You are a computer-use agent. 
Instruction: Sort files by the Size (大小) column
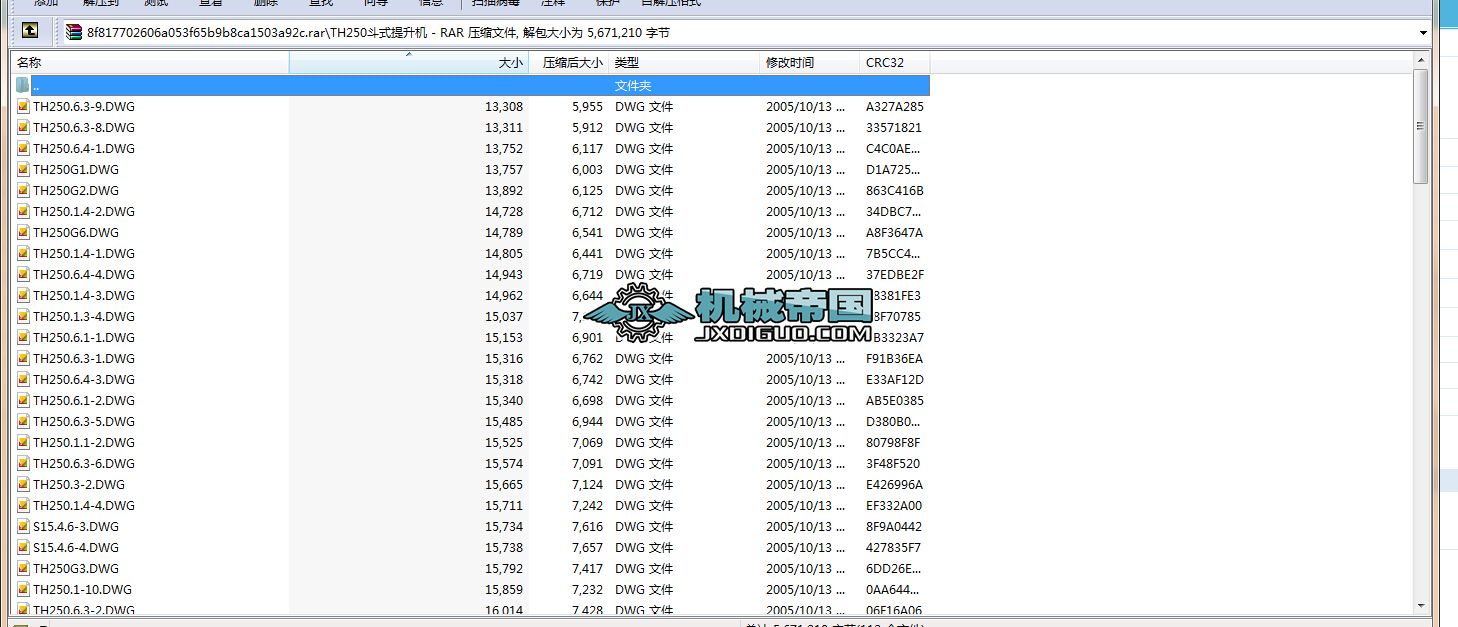tap(508, 62)
